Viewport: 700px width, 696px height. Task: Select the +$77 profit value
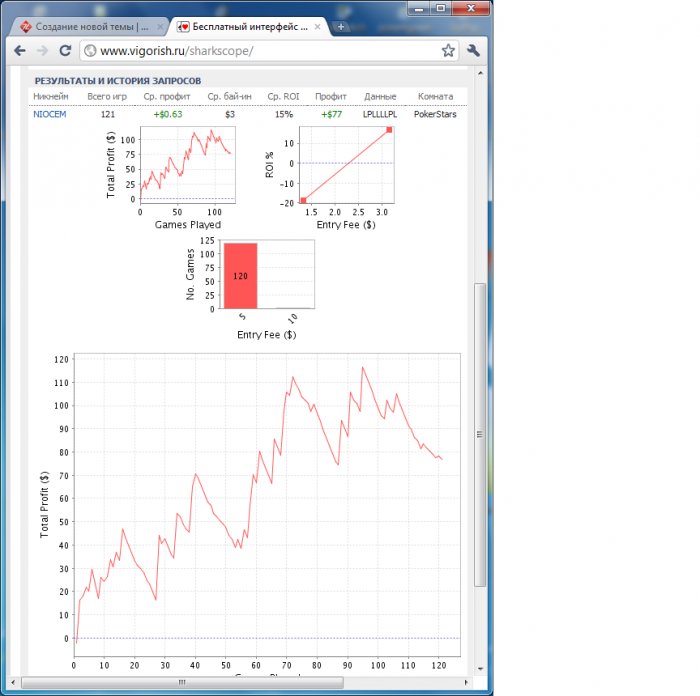coord(332,114)
